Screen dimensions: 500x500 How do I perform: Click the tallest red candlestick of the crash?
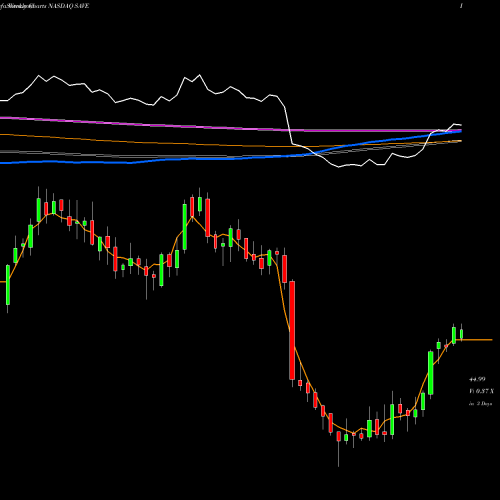[292, 330]
